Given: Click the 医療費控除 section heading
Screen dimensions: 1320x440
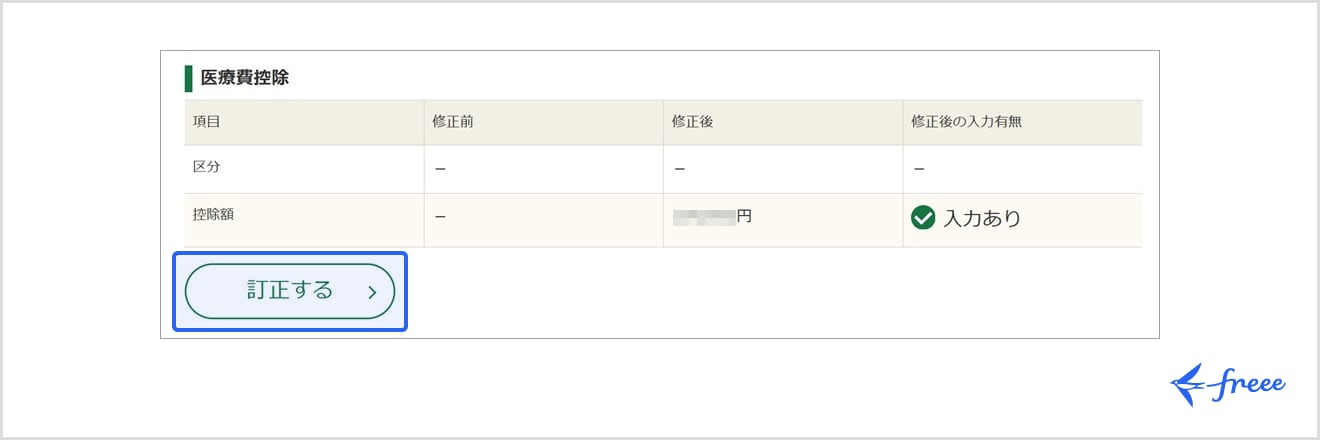Looking at the screenshot, I should 244,77.
